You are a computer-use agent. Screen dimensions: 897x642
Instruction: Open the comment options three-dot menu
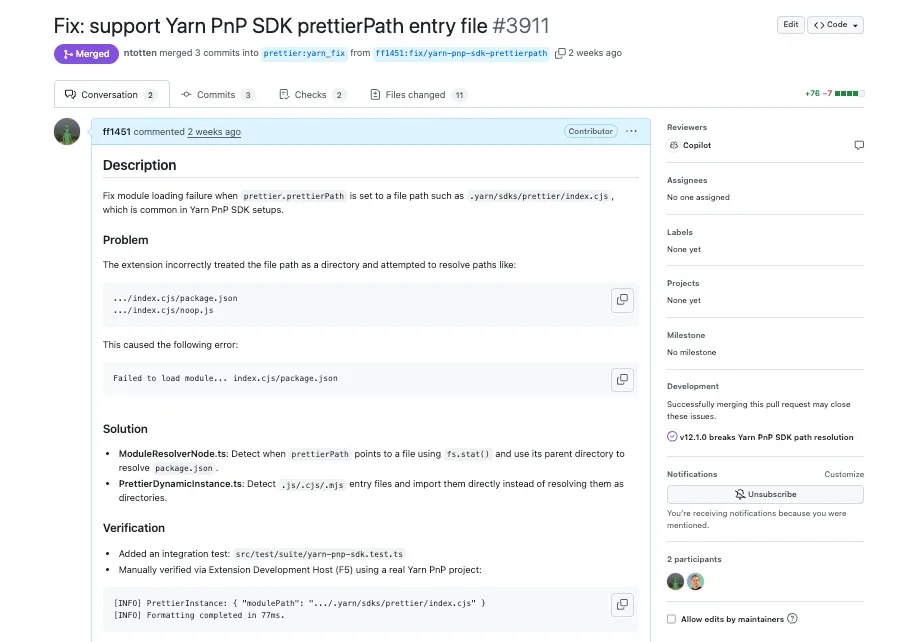click(631, 131)
